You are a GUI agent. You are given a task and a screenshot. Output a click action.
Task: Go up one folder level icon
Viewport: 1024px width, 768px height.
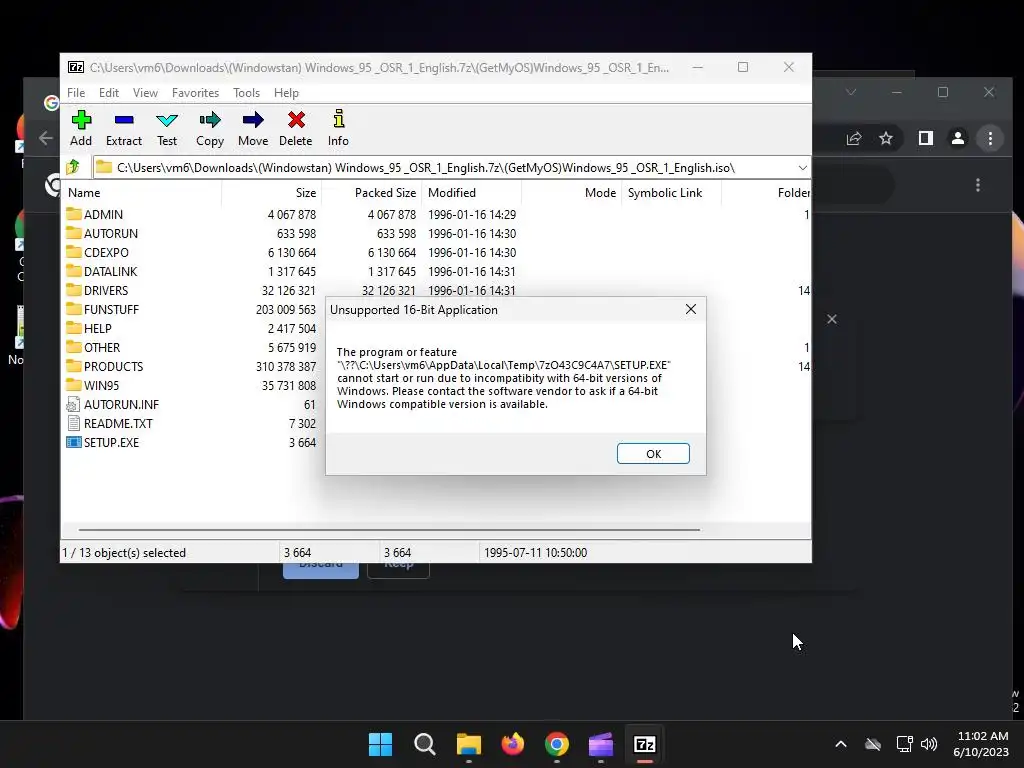(x=73, y=167)
